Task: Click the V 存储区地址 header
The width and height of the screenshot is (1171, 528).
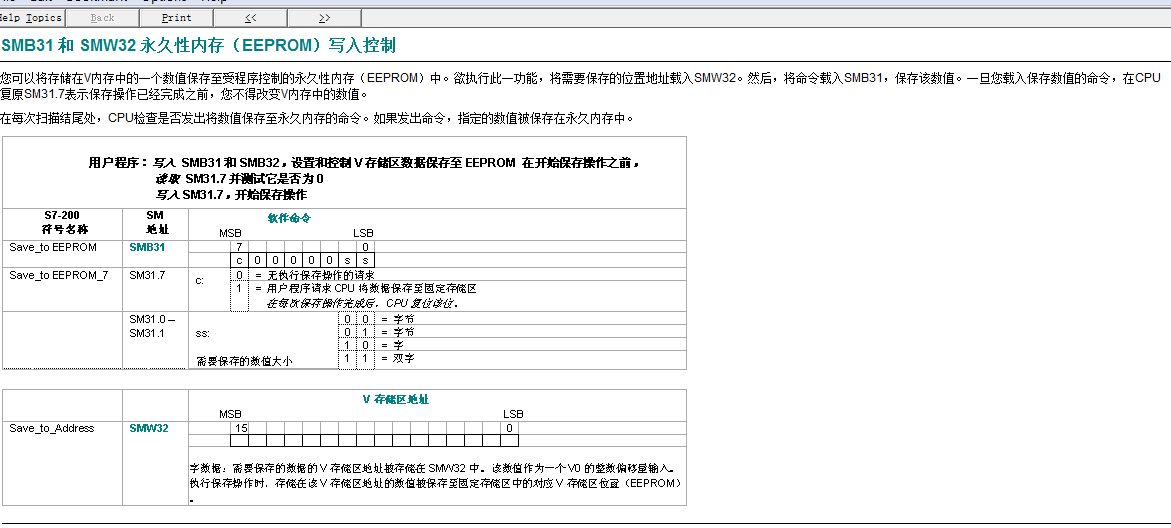Action: 395,399
